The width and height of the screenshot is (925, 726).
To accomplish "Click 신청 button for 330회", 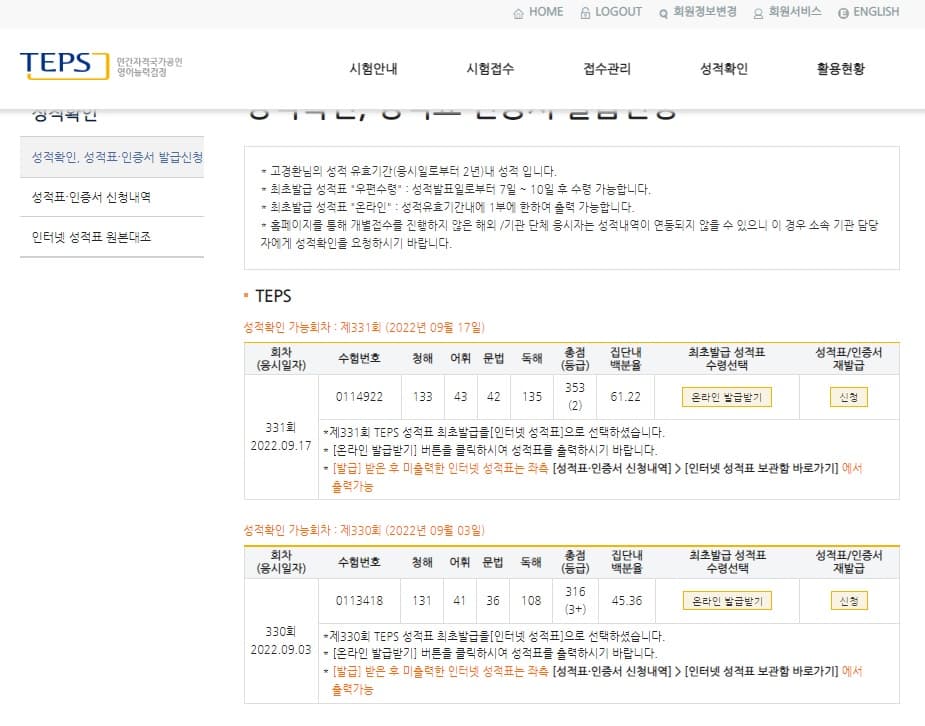I will (x=848, y=601).
